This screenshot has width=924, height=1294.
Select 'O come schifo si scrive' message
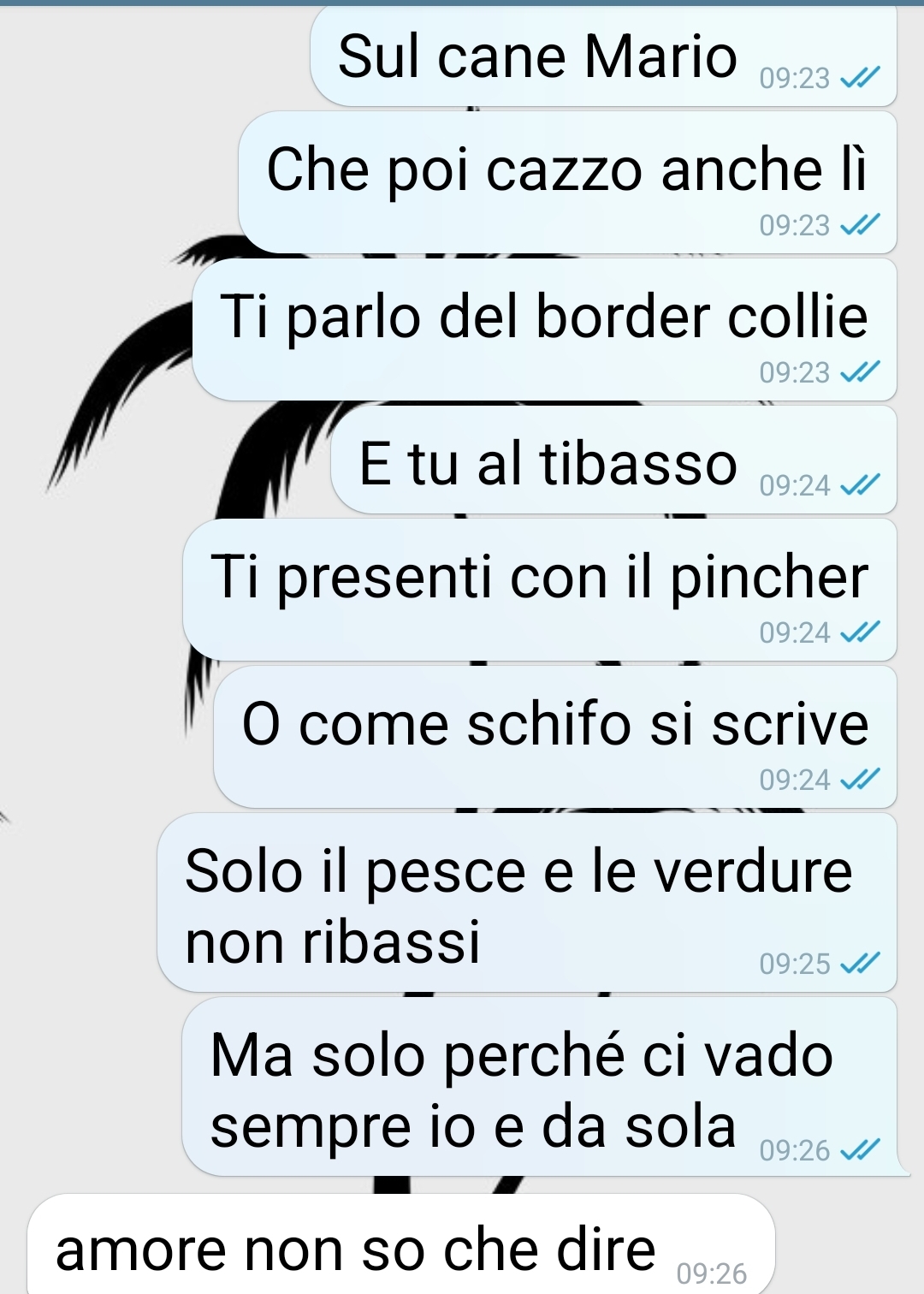pyautogui.click(x=555, y=737)
